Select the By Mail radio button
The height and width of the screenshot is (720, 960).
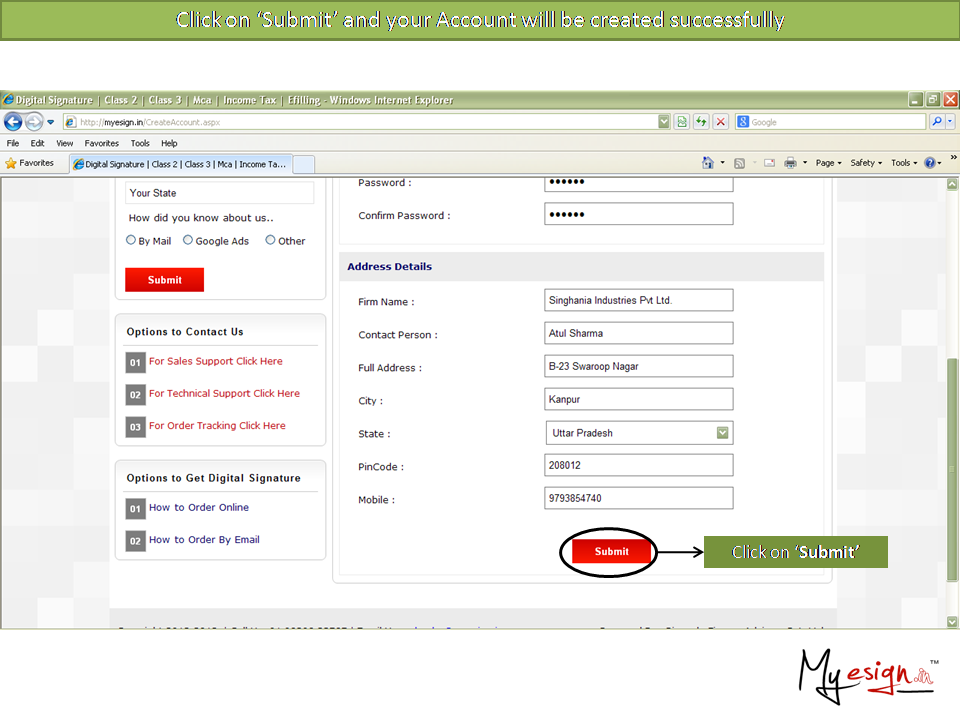point(131,240)
